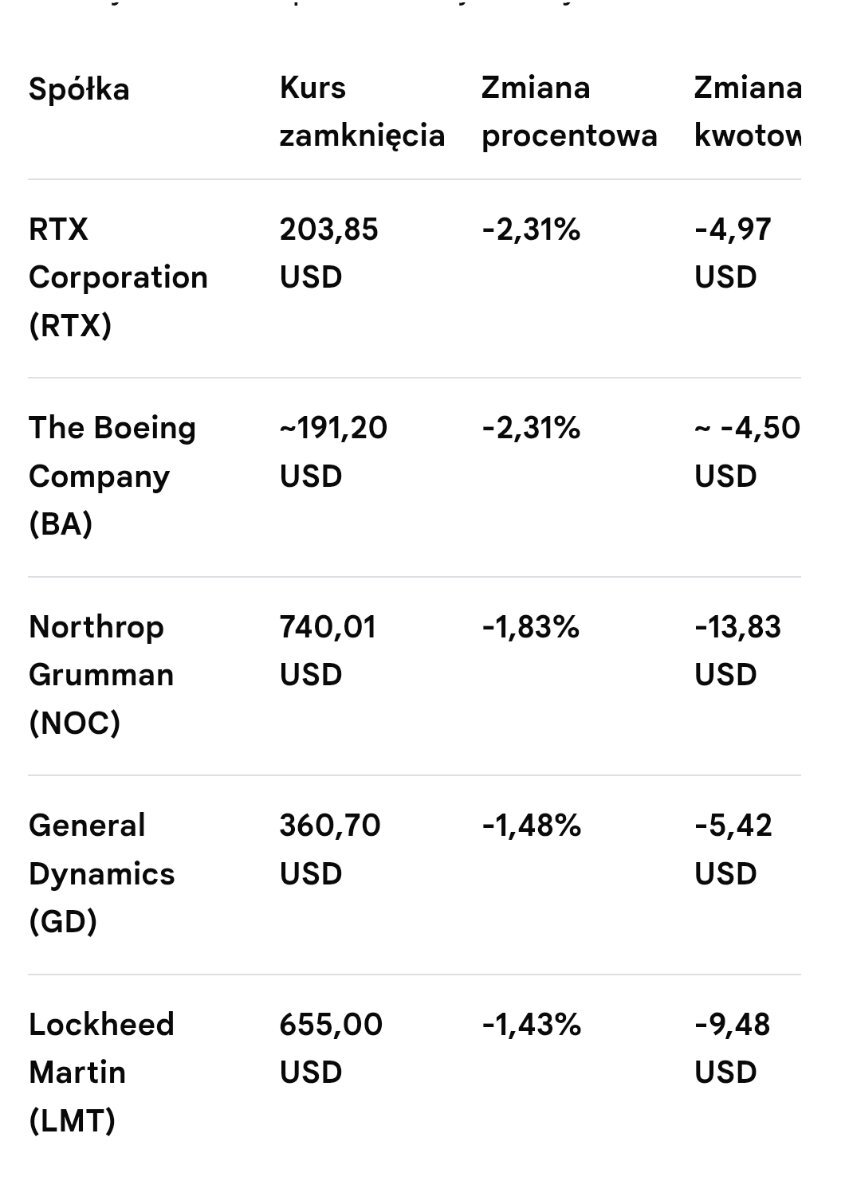Select the Northrop Grumman (NOC) cell
Viewport: 845px width, 1200px height.
point(101,674)
